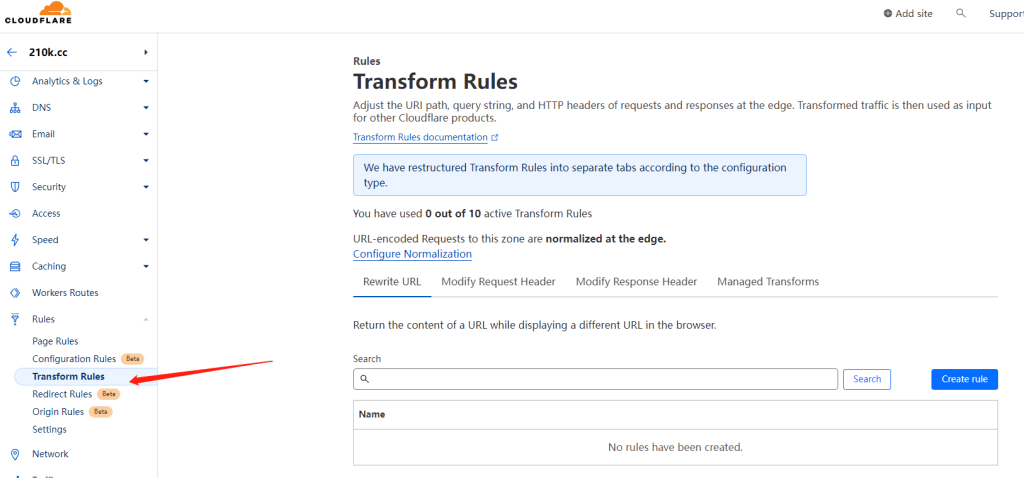Open the 210k.cc site dropdown arrow

coord(146,52)
